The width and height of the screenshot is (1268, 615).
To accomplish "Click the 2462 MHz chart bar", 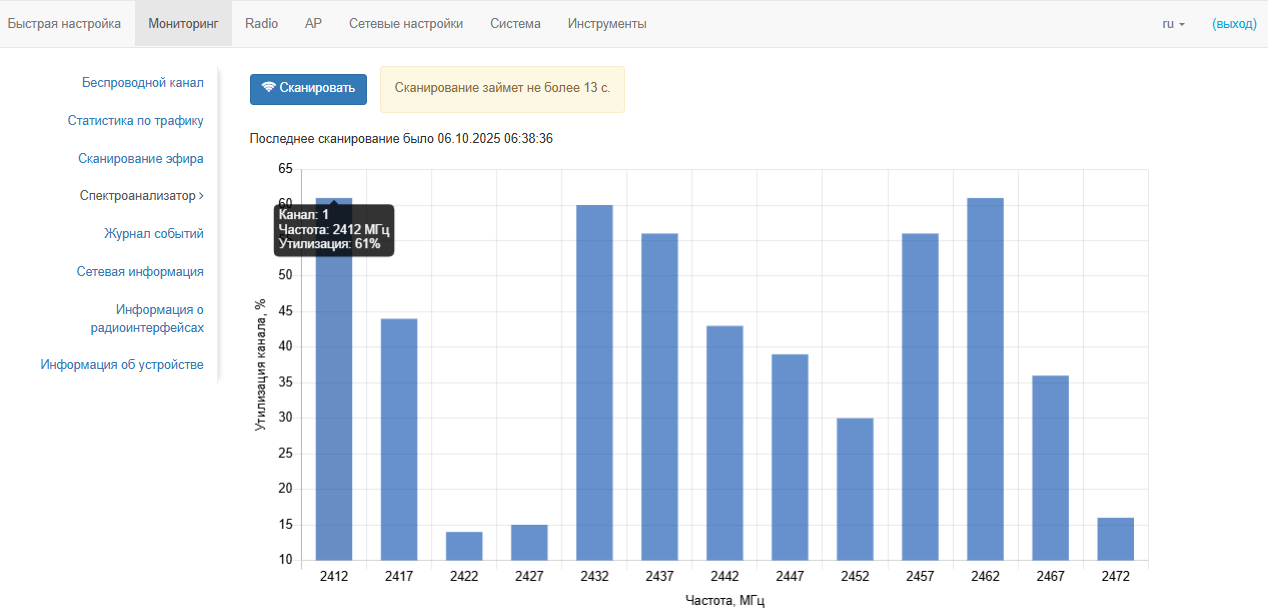I will tap(985, 380).
